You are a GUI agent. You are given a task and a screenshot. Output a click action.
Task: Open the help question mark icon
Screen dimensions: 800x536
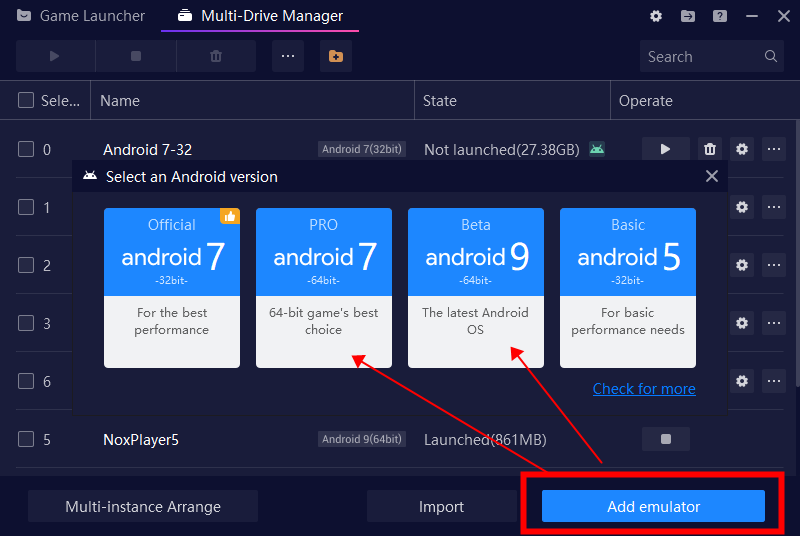point(720,16)
